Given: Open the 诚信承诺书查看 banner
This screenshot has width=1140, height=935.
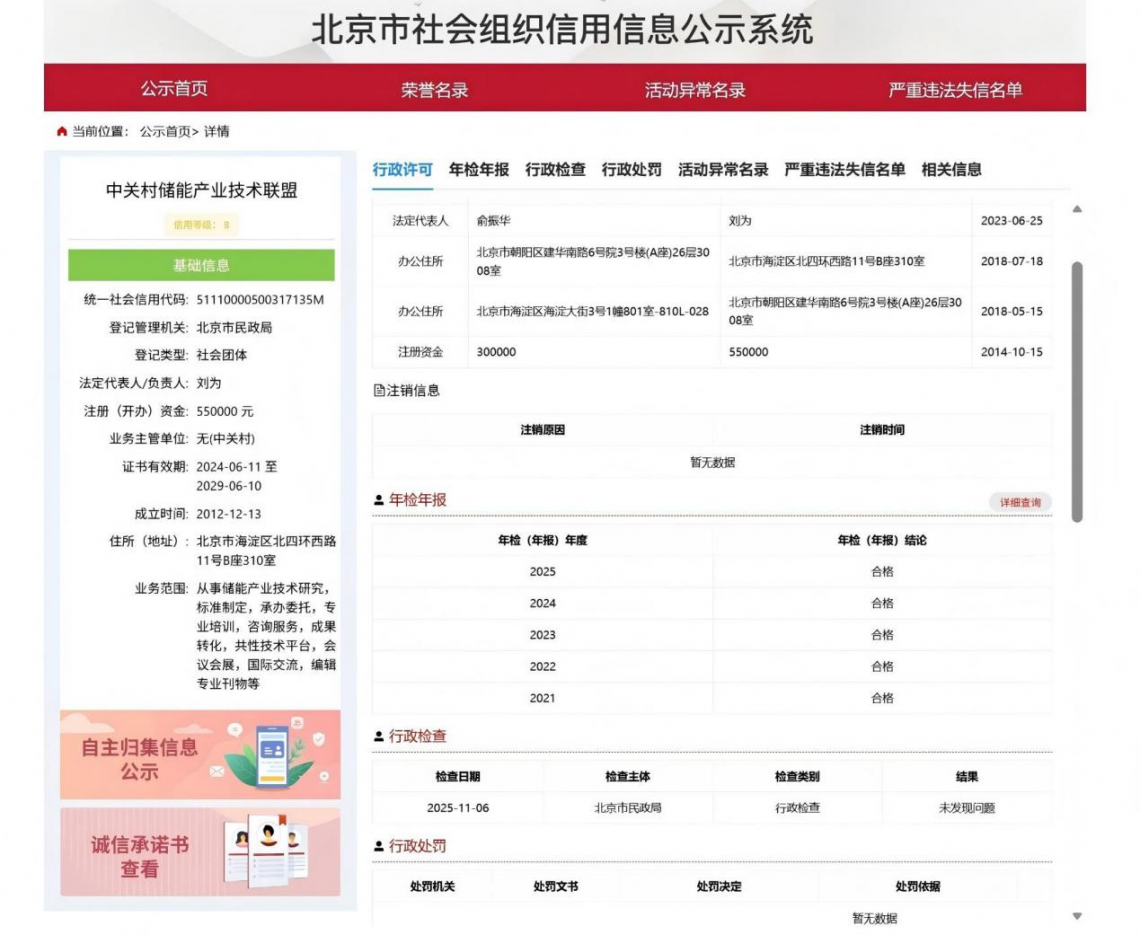Looking at the screenshot, I should (200, 852).
